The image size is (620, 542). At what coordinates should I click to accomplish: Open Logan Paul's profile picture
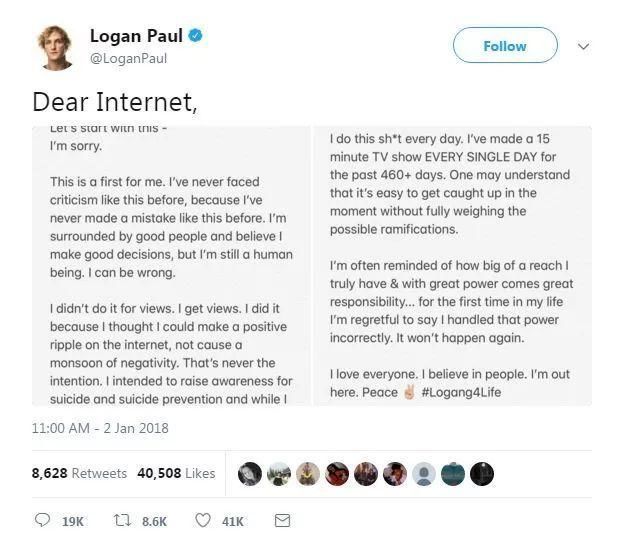pos(56,47)
